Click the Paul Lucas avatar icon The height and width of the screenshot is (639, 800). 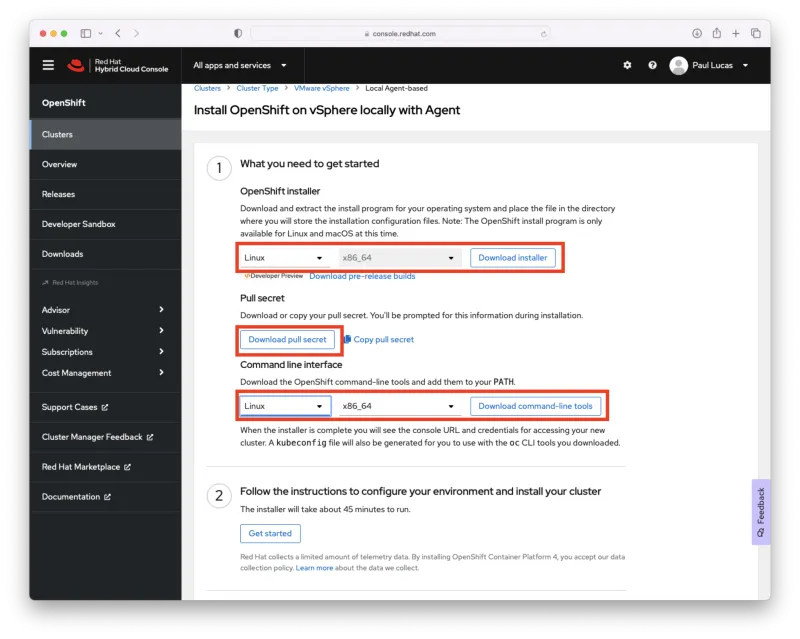679,64
